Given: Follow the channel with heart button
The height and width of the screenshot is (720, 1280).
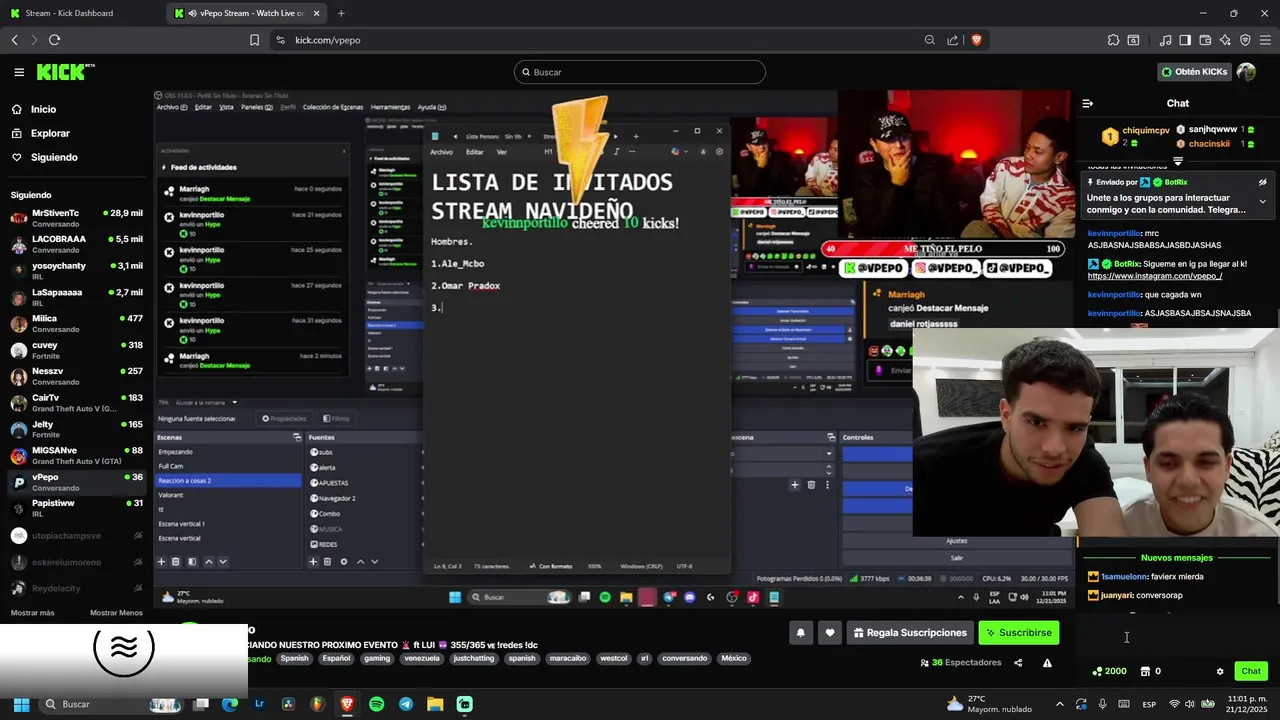Looking at the screenshot, I should pyautogui.click(x=829, y=632).
